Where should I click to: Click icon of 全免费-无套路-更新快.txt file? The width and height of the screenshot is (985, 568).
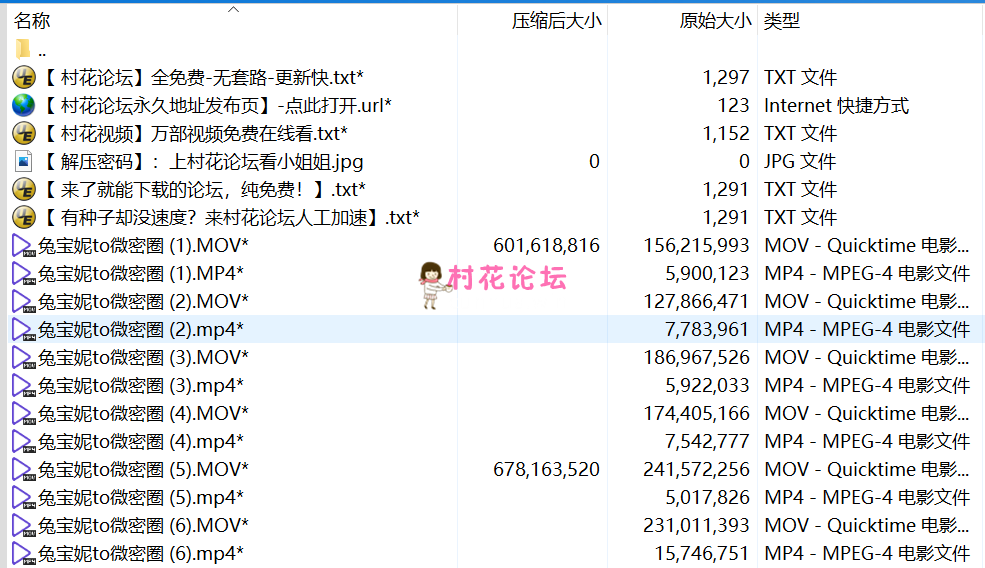point(24,77)
